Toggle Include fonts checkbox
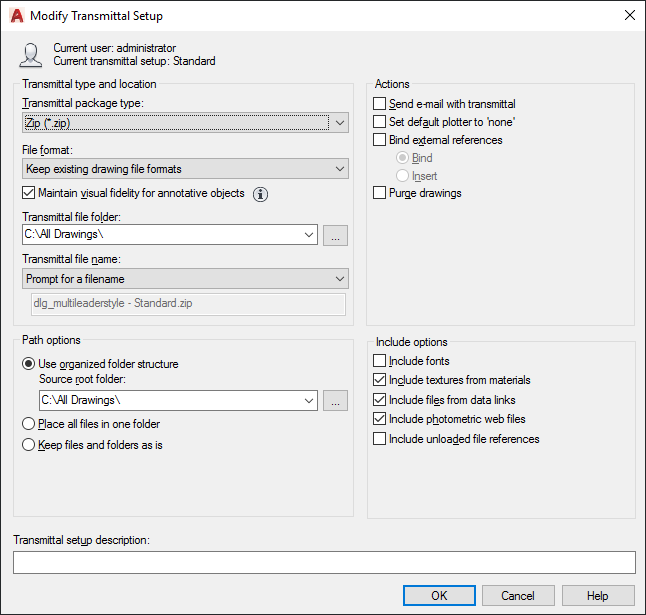The image size is (646, 615). coord(380,361)
